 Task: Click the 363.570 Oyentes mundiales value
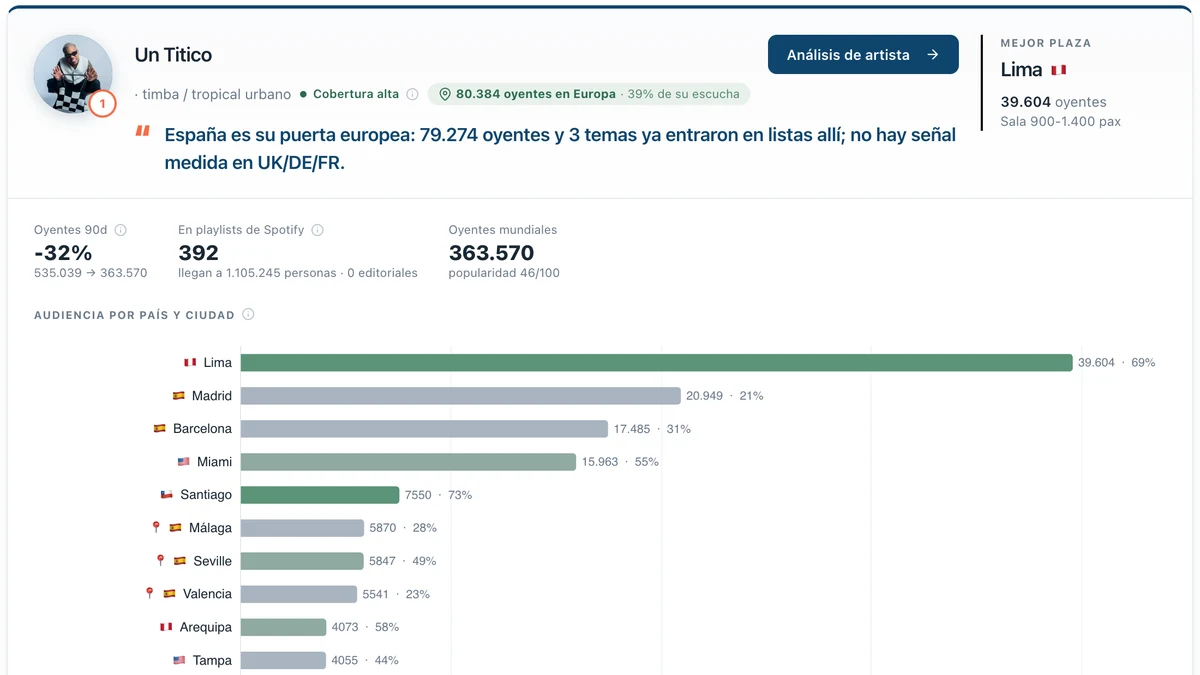491,253
